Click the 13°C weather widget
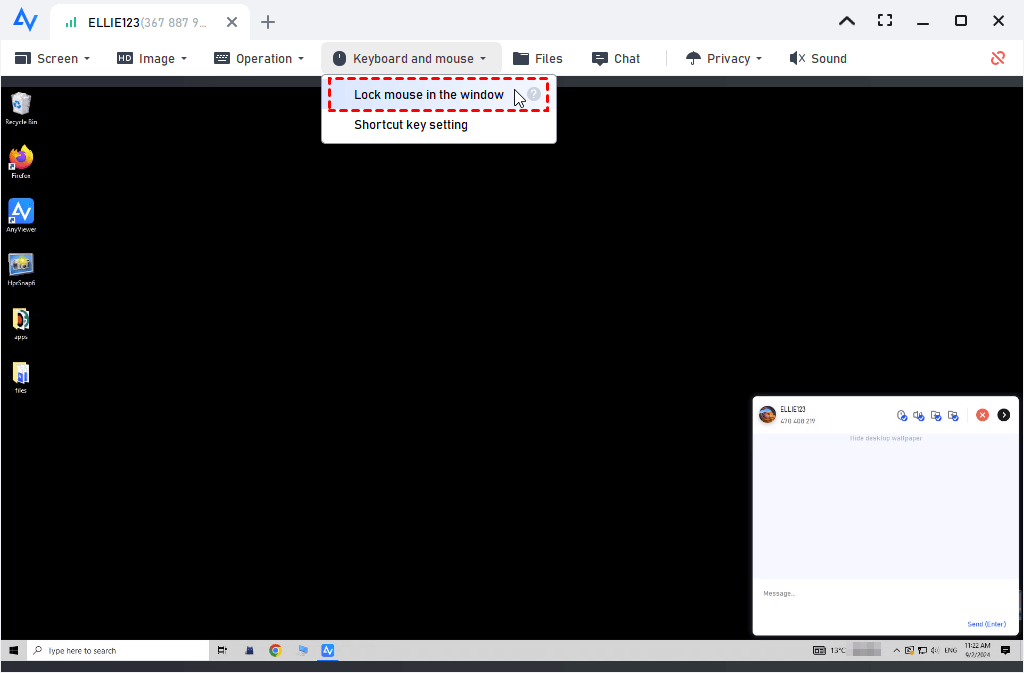 829,650
